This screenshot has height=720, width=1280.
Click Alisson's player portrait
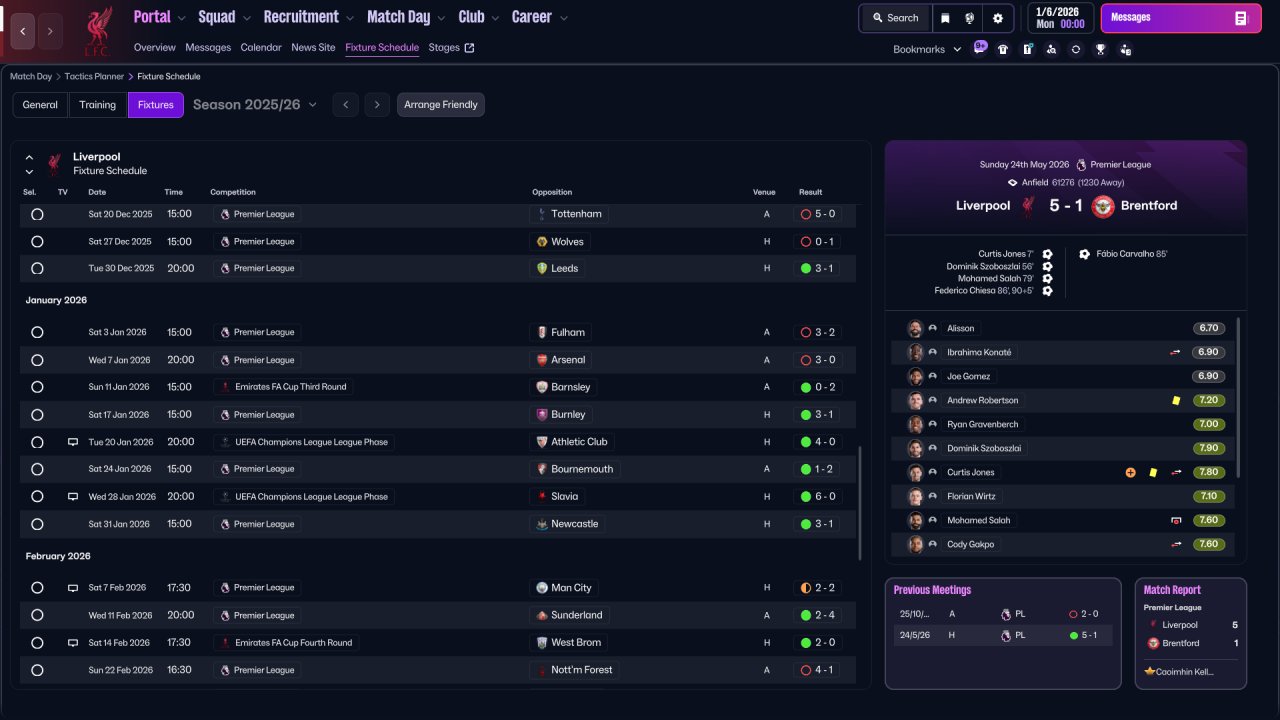915,328
